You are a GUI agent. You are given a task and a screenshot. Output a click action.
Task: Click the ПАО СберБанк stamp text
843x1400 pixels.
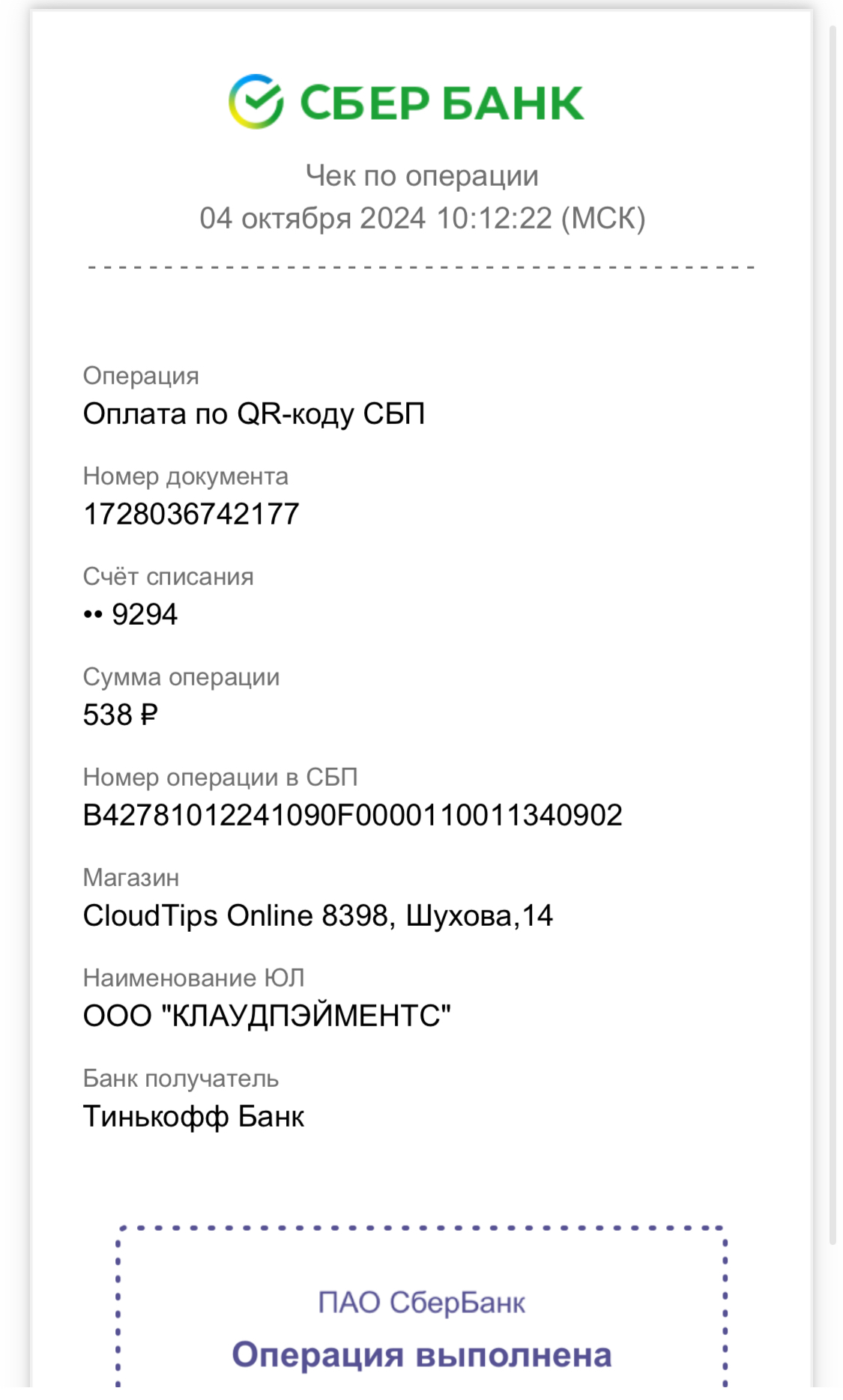(422, 1303)
